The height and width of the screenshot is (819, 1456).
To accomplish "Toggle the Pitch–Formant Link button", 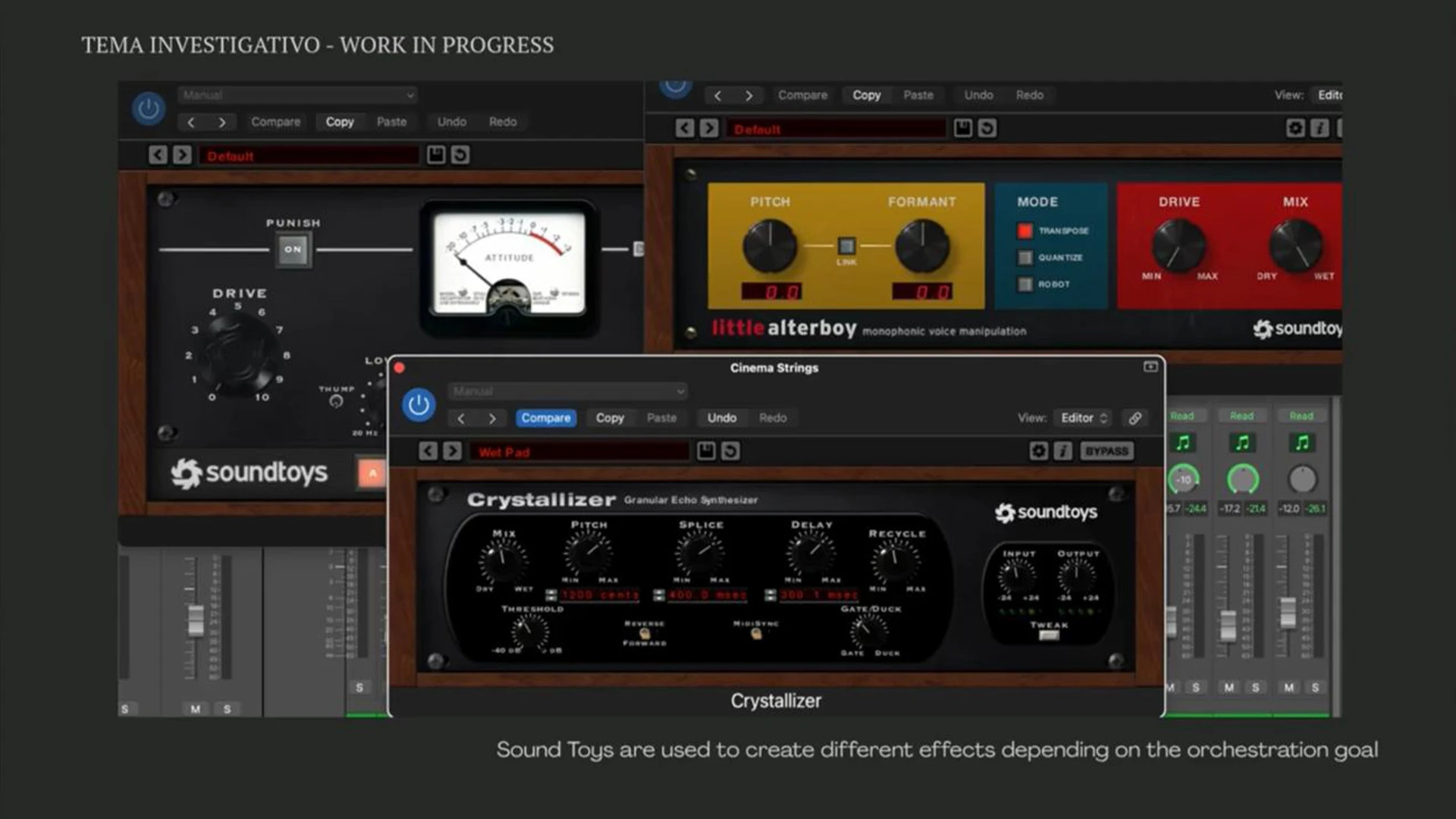I will 846,246.
